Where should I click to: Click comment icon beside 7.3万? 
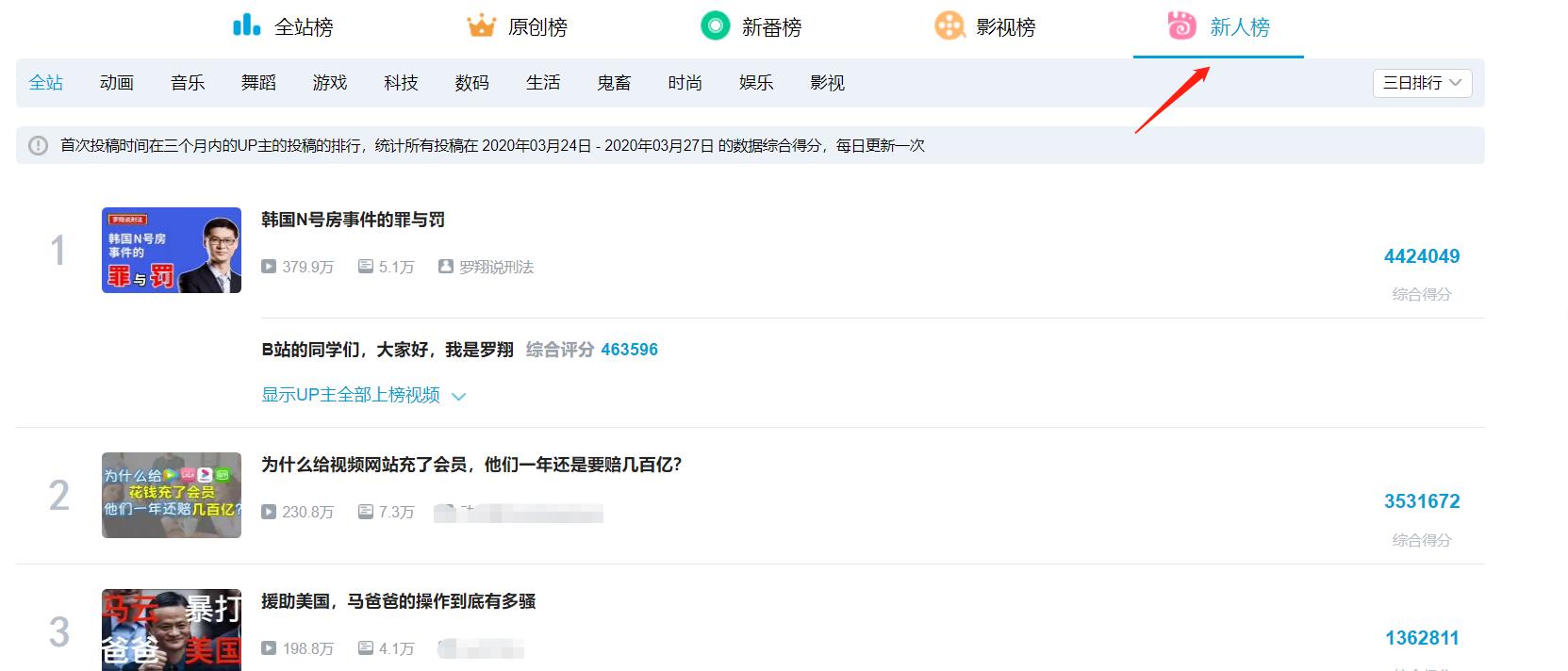click(x=366, y=512)
